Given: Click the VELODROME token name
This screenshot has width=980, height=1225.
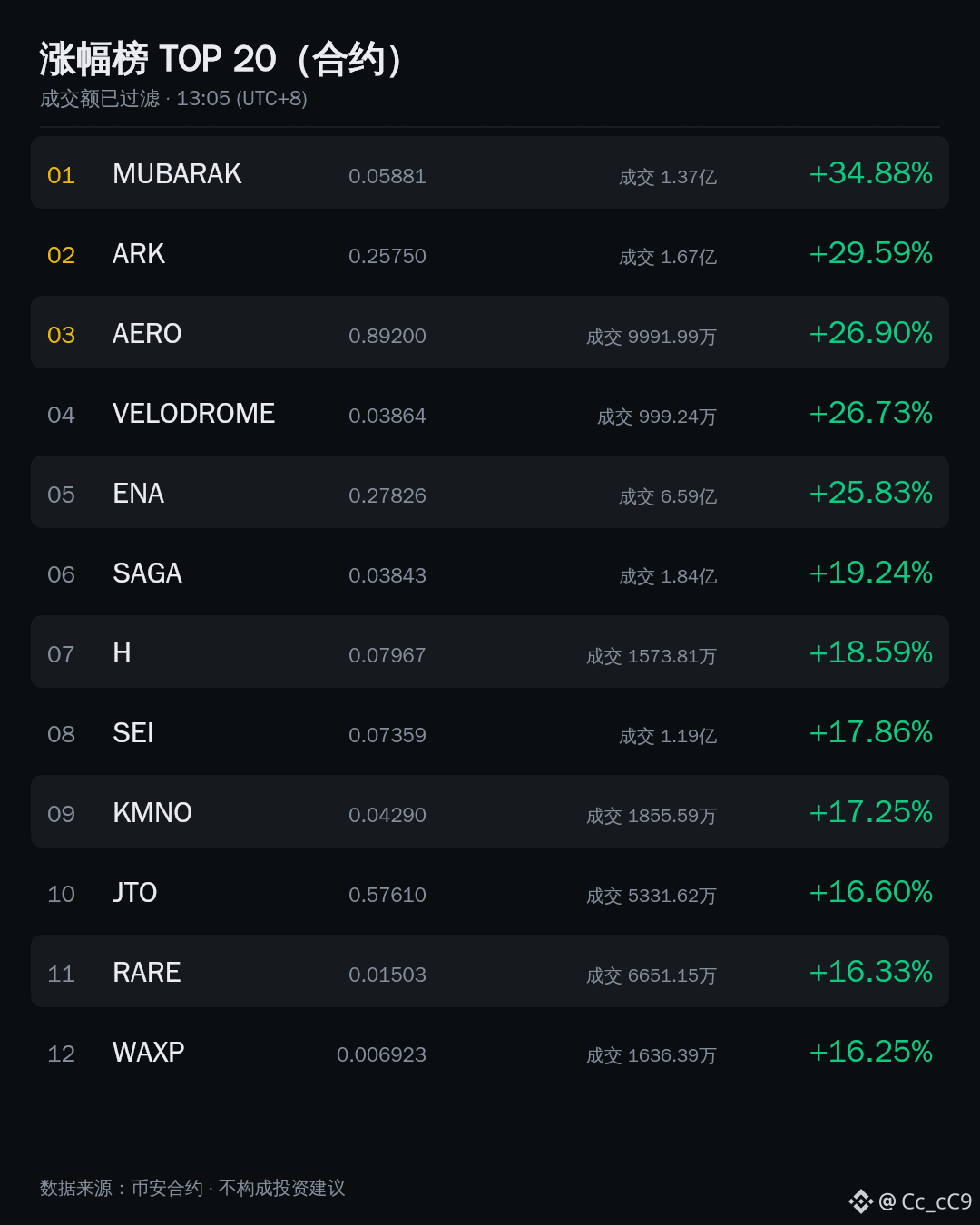Looking at the screenshot, I should [x=193, y=414].
